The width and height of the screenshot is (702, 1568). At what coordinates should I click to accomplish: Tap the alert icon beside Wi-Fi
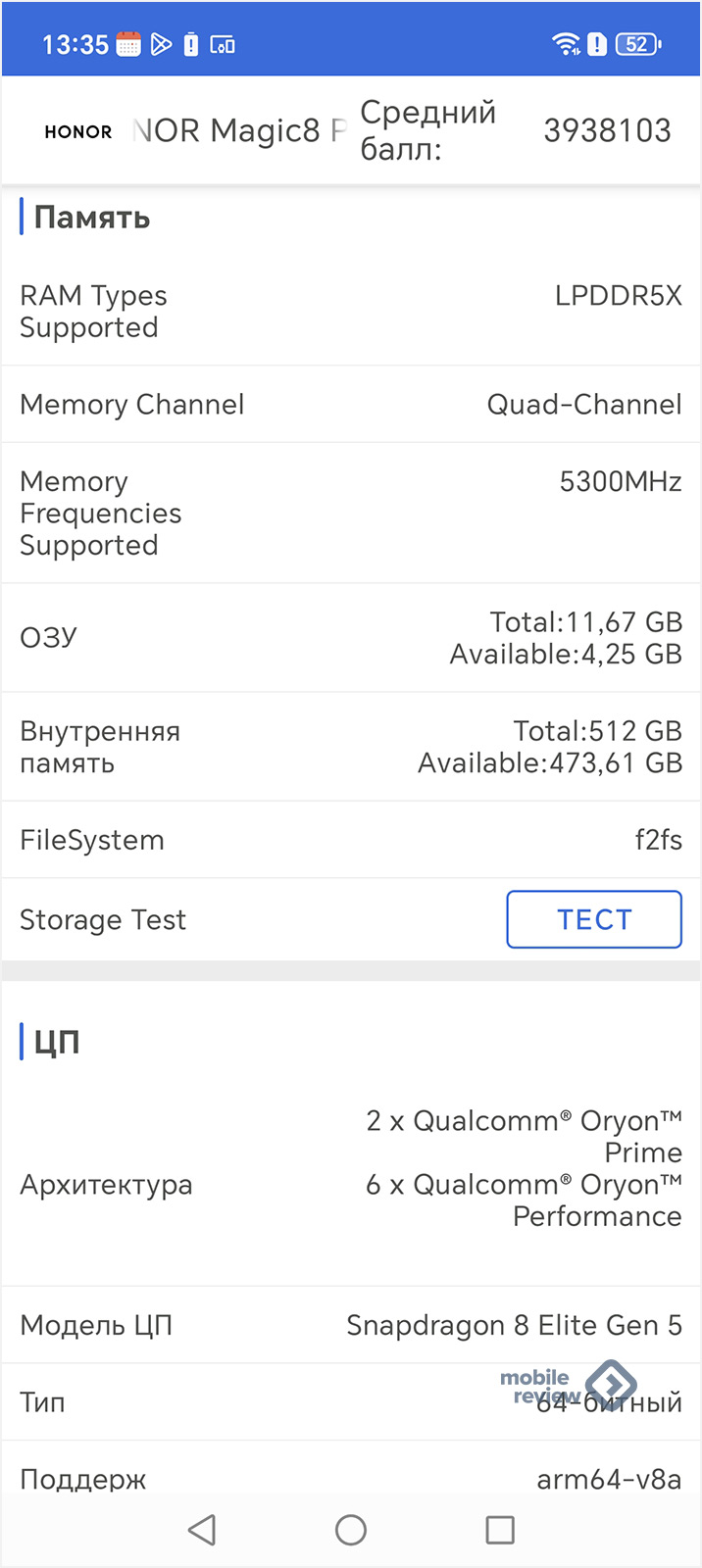[597, 44]
